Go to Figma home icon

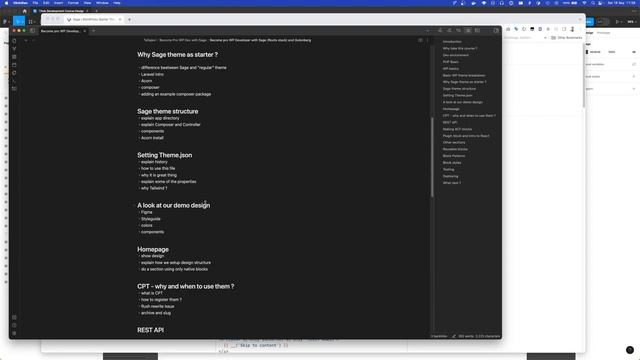(24, 11)
